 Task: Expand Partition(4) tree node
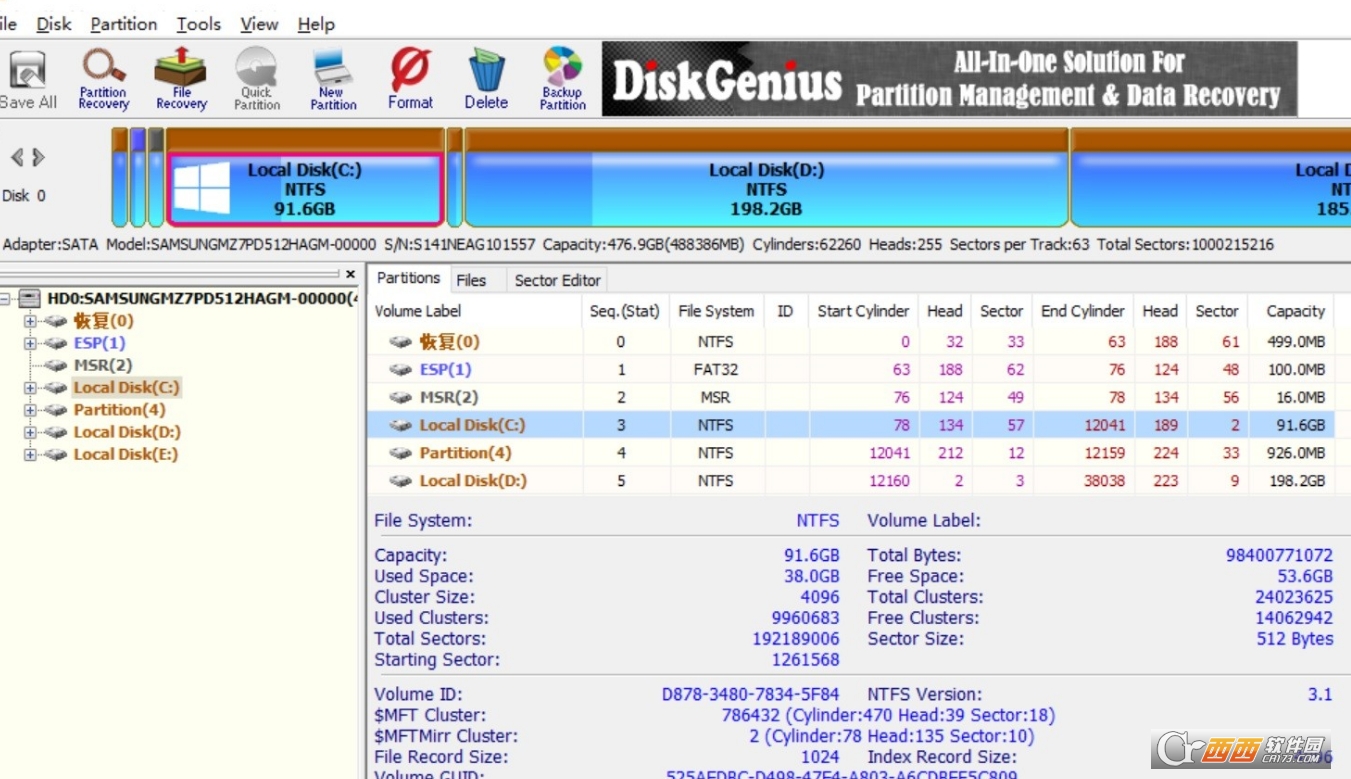pos(30,410)
